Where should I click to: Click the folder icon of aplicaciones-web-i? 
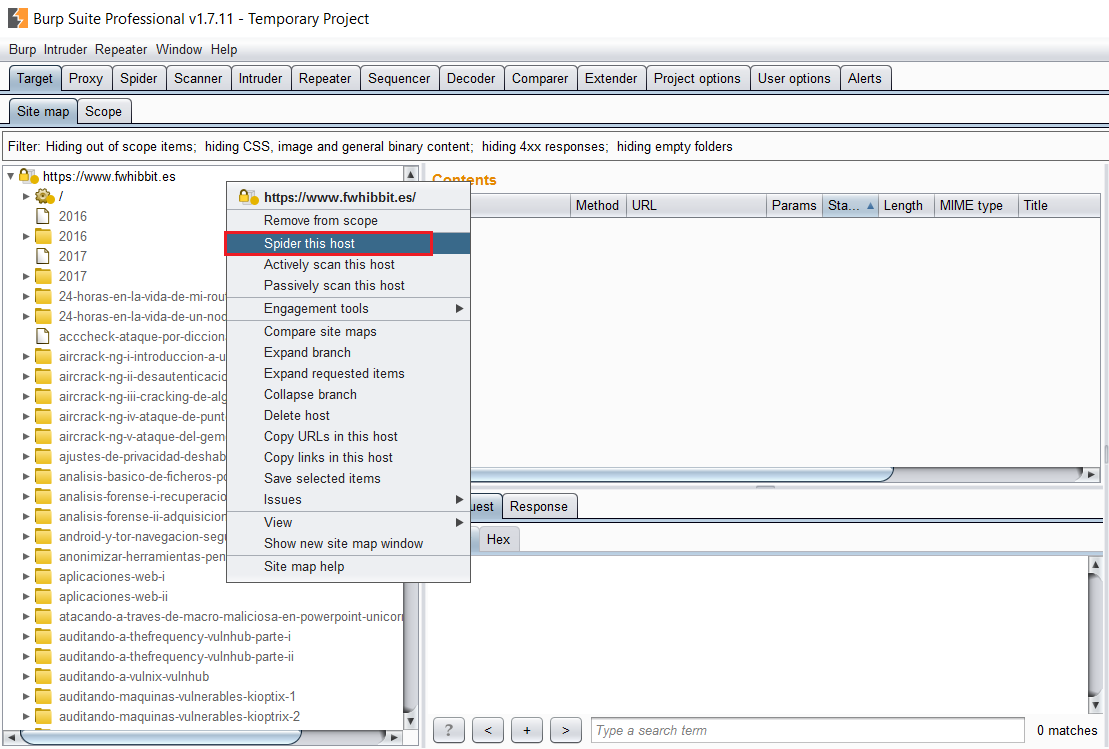point(43,576)
